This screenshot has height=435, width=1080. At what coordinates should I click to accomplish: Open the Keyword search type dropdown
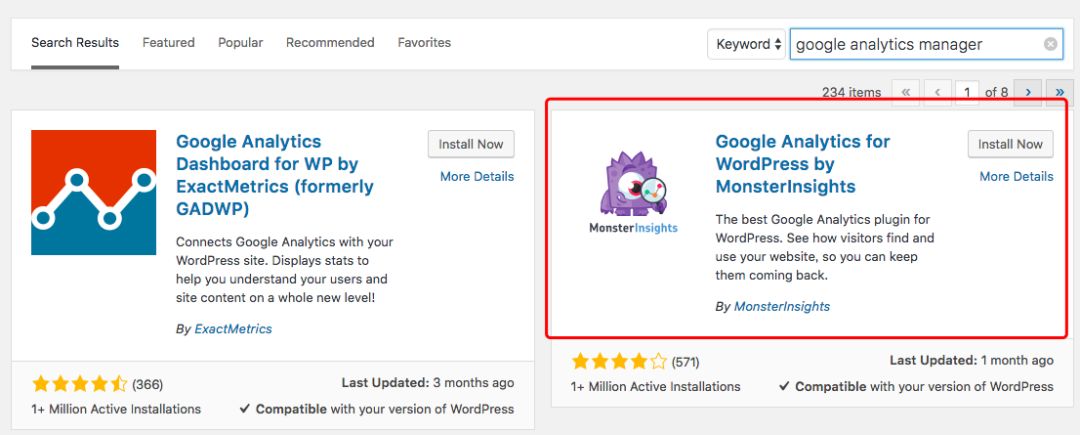[x=747, y=44]
